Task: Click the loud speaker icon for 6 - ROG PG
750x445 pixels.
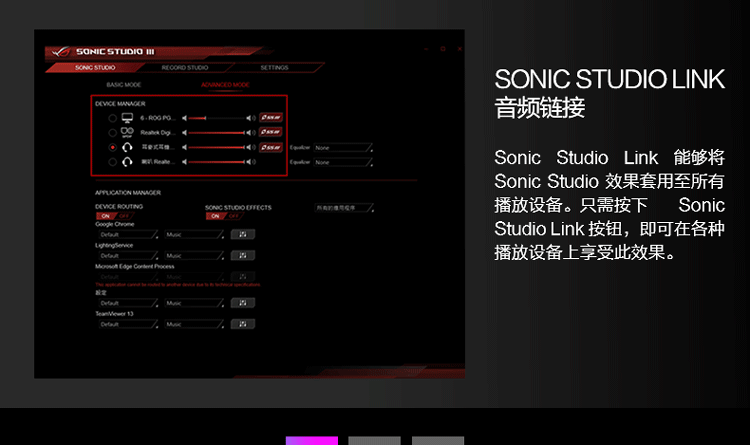Action: pyautogui.click(x=251, y=118)
